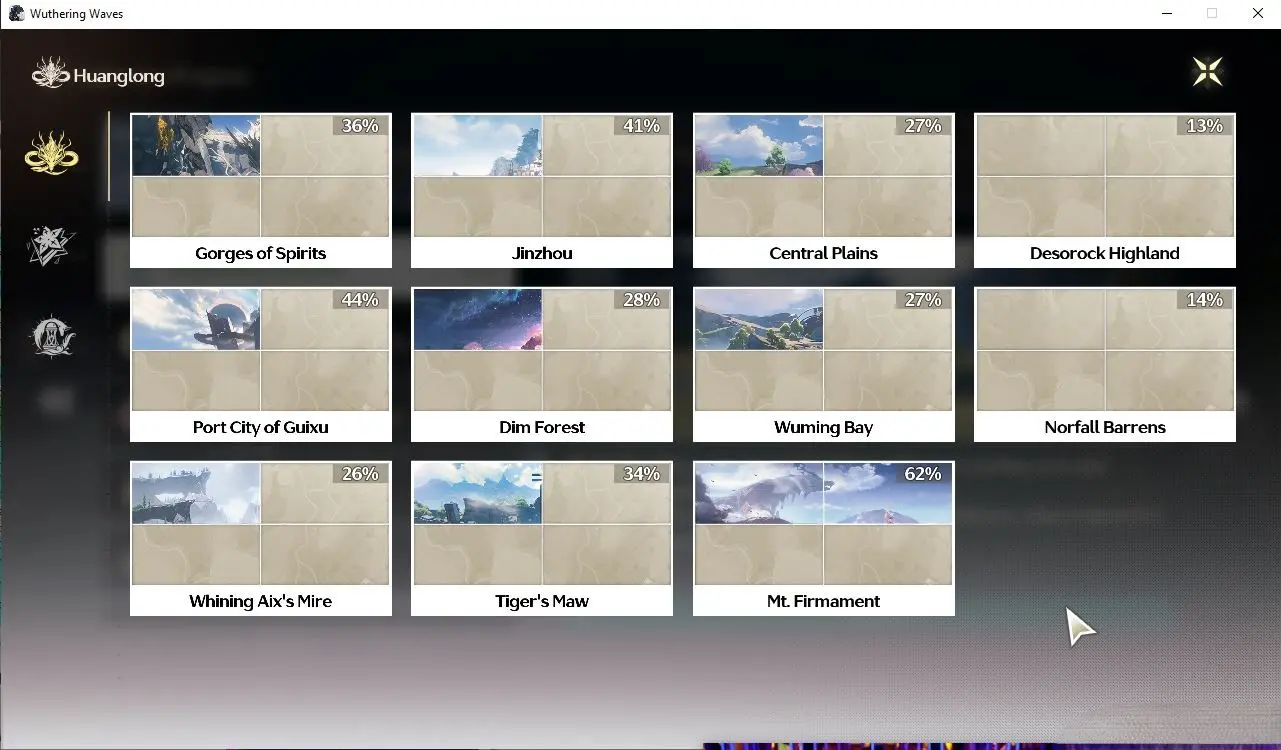Open the Mt. Firmament card

pyautogui.click(x=824, y=538)
